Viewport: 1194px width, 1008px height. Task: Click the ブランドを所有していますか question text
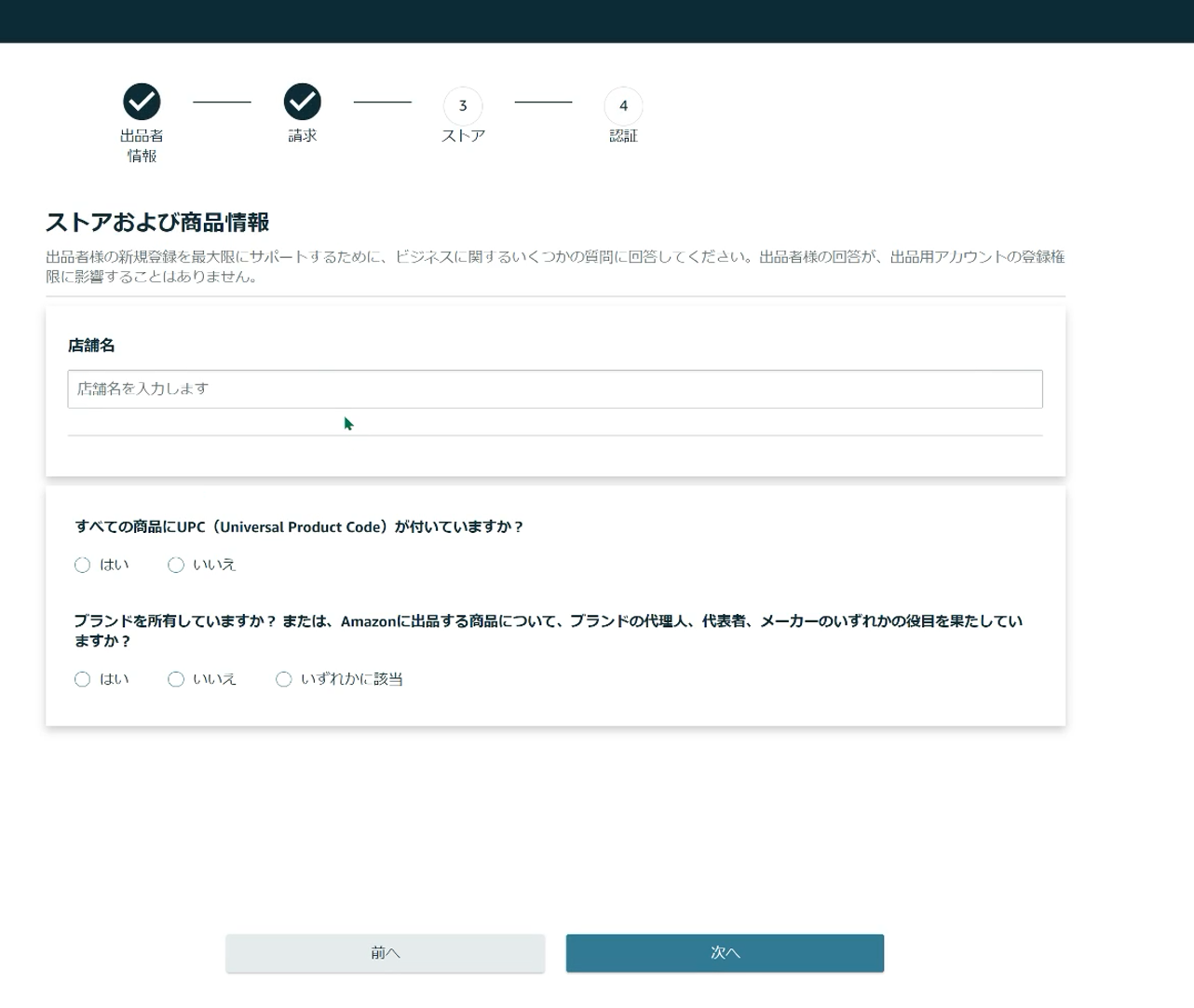[549, 631]
